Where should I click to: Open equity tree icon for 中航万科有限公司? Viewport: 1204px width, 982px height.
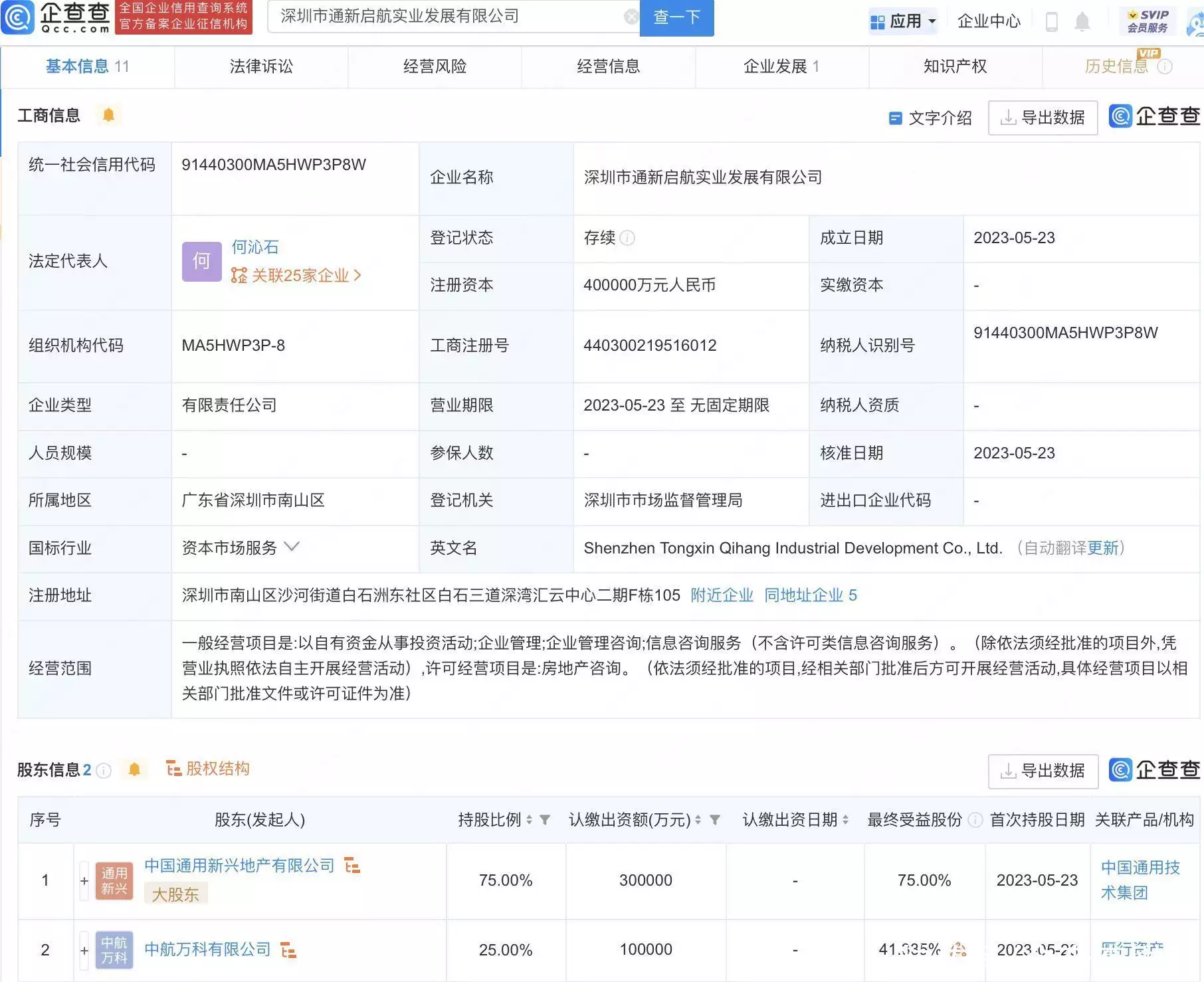[288, 950]
